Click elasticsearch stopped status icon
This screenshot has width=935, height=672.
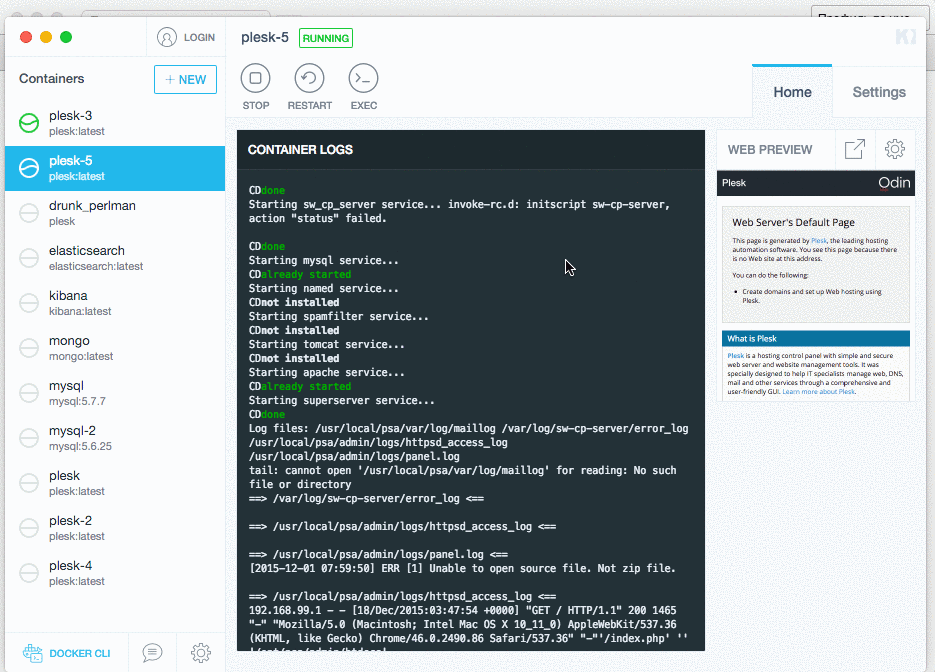point(29,258)
